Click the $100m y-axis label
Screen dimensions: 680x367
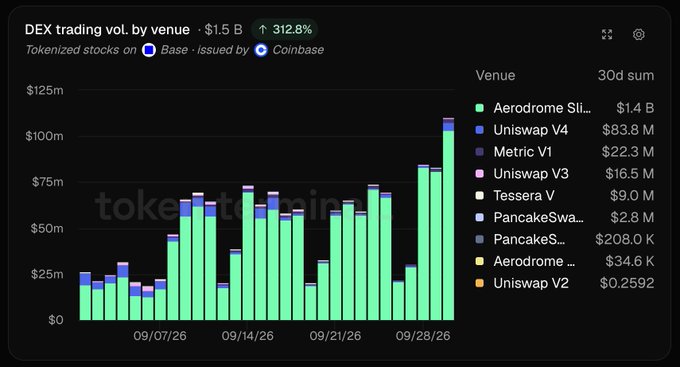click(44, 136)
